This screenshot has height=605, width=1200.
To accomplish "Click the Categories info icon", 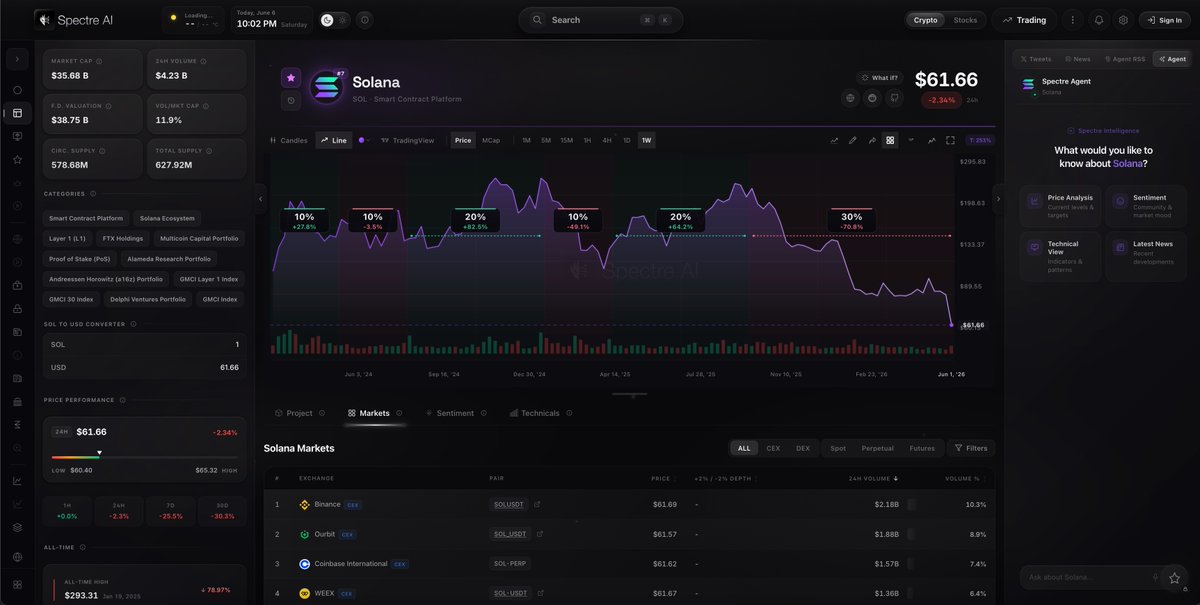I will click(x=93, y=194).
